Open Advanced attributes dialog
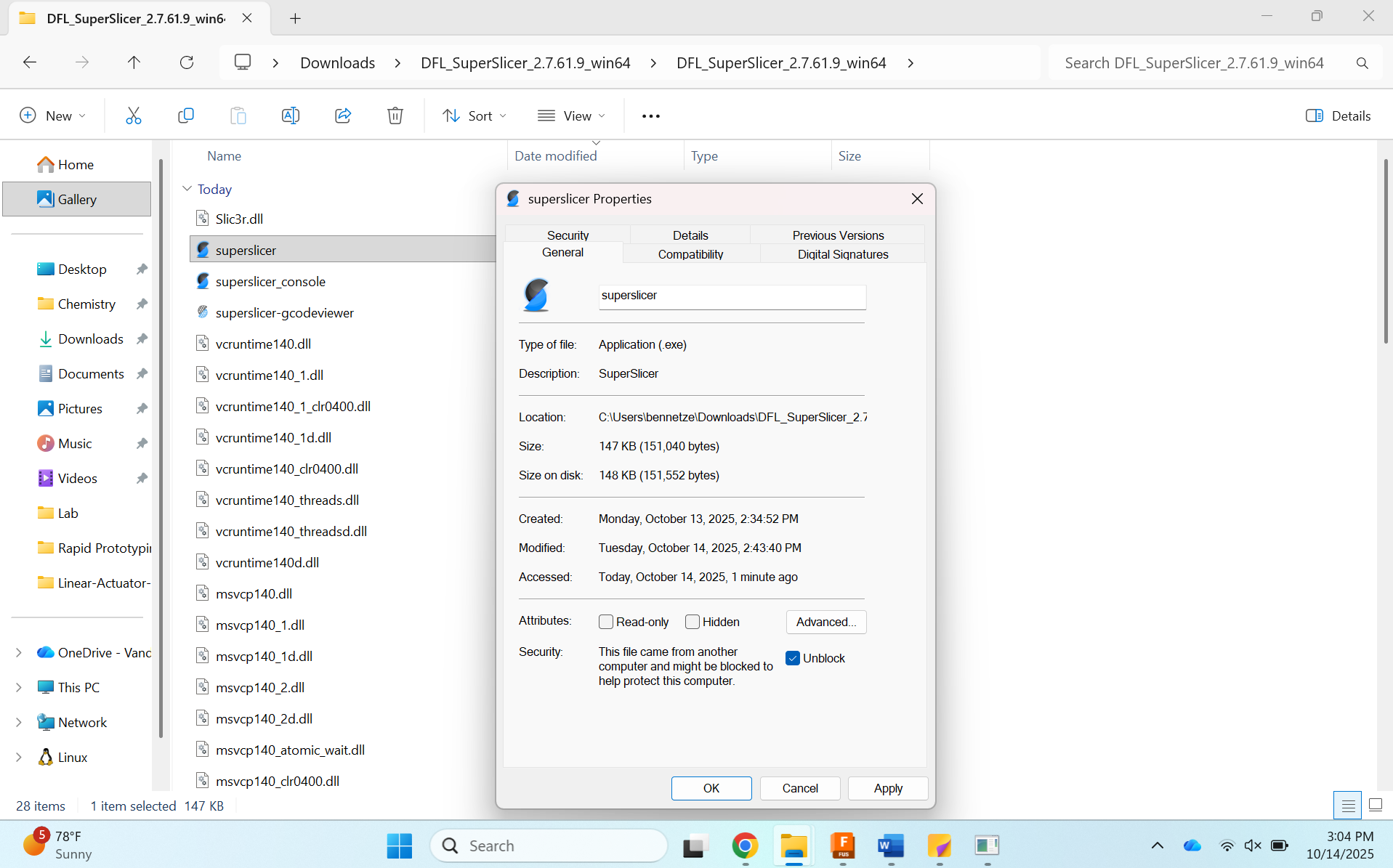Viewport: 1393px width, 868px height. [825, 622]
